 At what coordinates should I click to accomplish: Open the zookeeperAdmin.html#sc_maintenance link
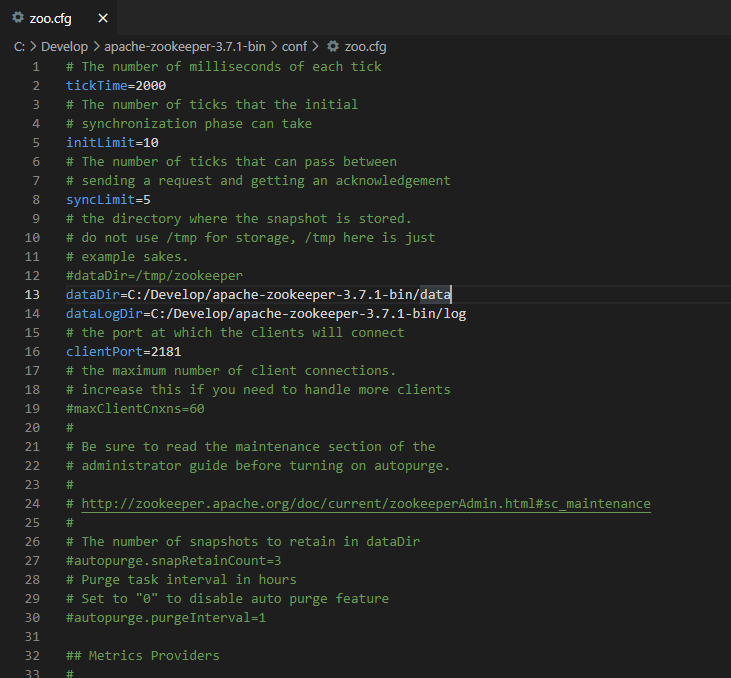[x=366, y=504]
